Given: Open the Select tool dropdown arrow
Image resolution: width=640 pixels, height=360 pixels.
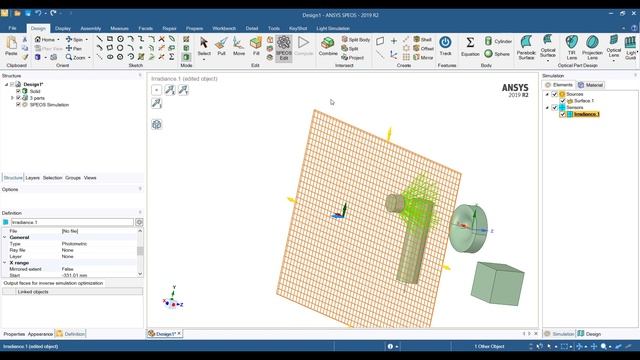Looking at the screenshot, I should pyautogui.click(x=204, y=60).
